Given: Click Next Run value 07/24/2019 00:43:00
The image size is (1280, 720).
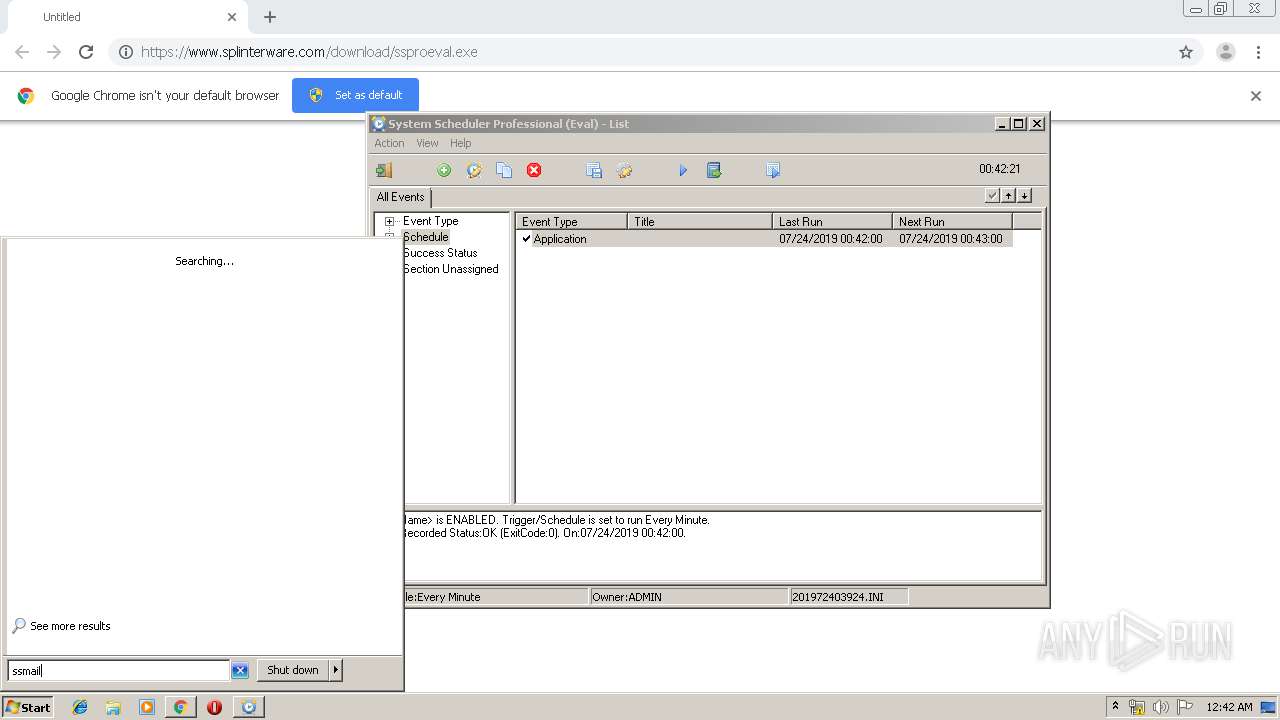Looking at the screenshot, I should (950, 239).
